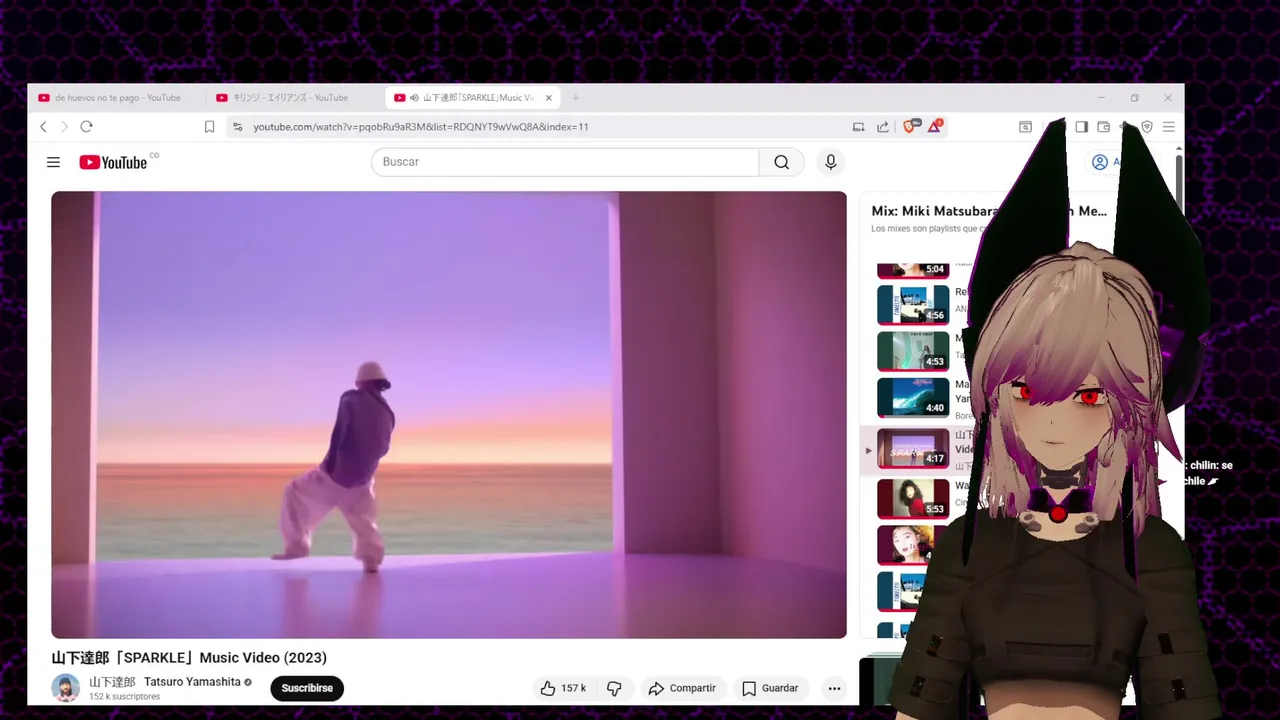Open more actions three-dot menu
Viewport: 1280px width, 720px height.
[x=834, y=688]
